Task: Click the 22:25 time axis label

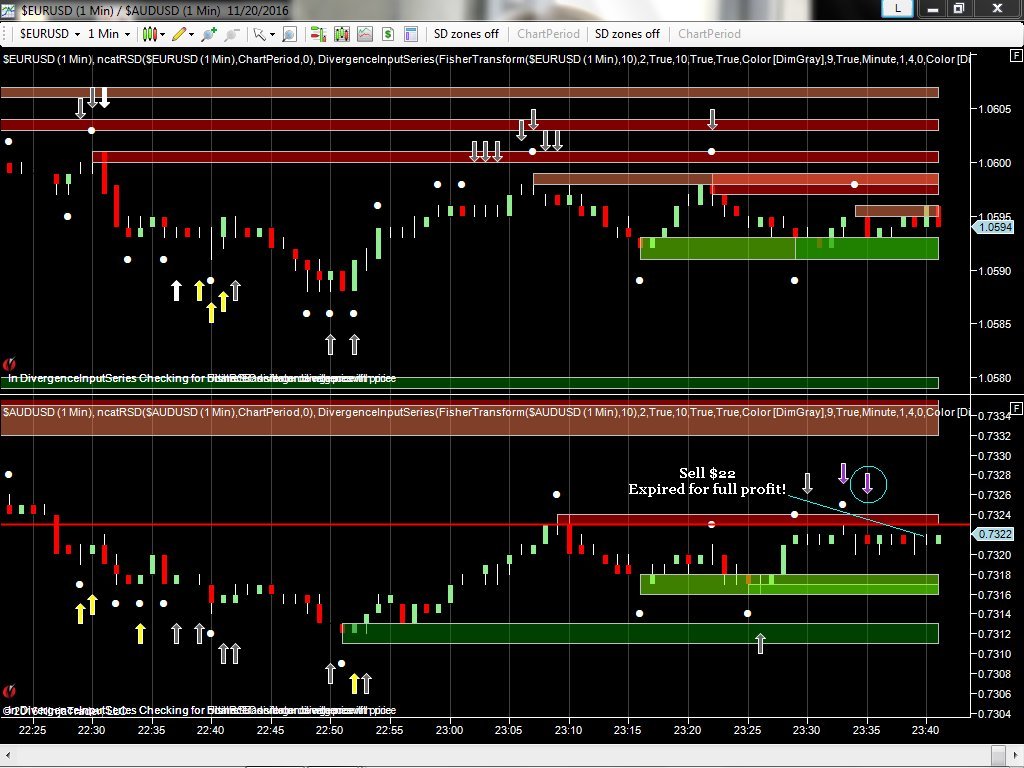Action: (33, 730)
